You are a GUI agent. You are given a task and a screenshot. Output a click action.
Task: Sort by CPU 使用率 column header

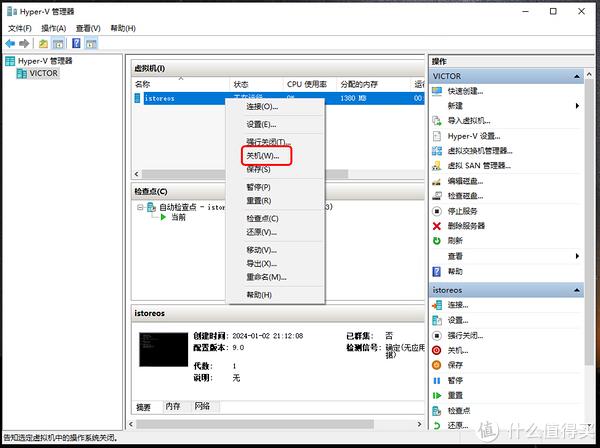310,84
